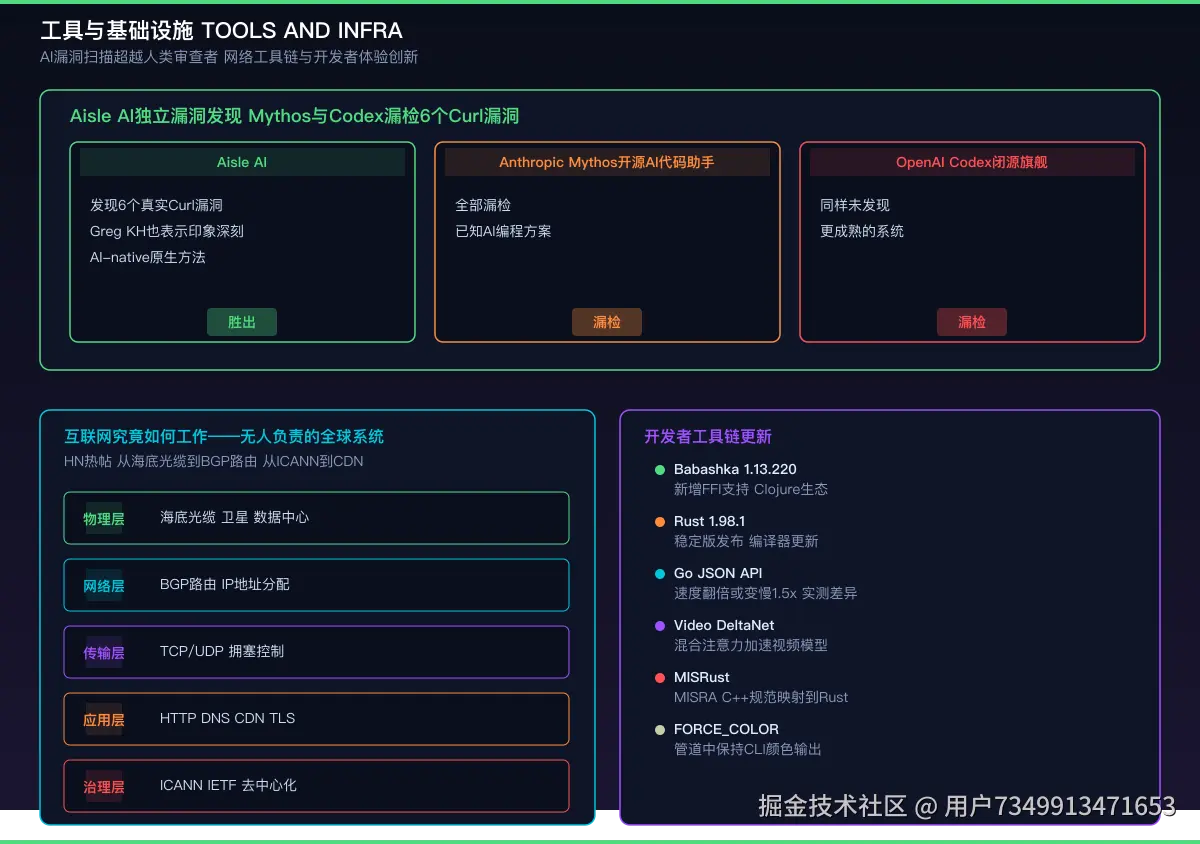Click the green dot beside Babashka 1.13.220
This screenshot has height=844, width=1200.
click(660, 470)
